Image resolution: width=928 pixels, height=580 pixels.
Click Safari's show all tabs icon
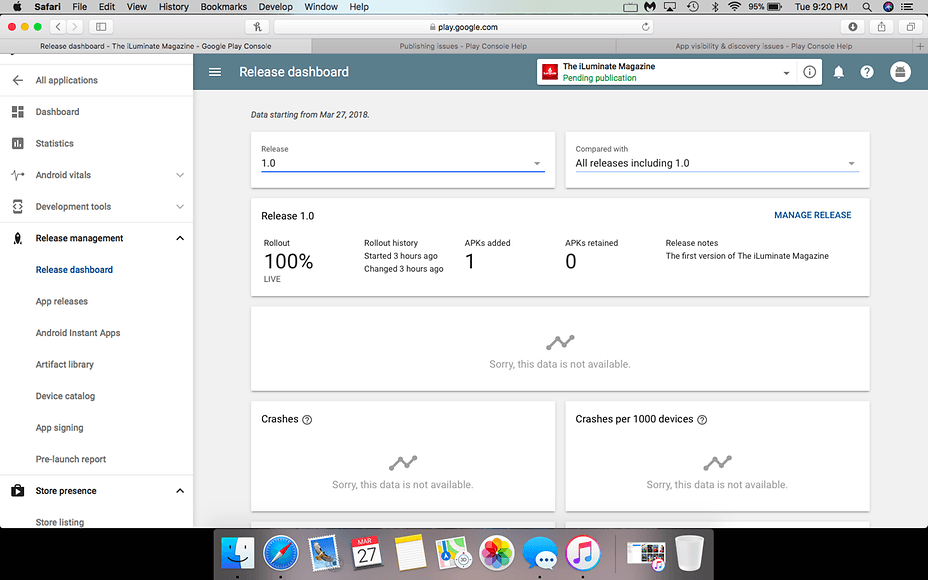click(910, 27)
